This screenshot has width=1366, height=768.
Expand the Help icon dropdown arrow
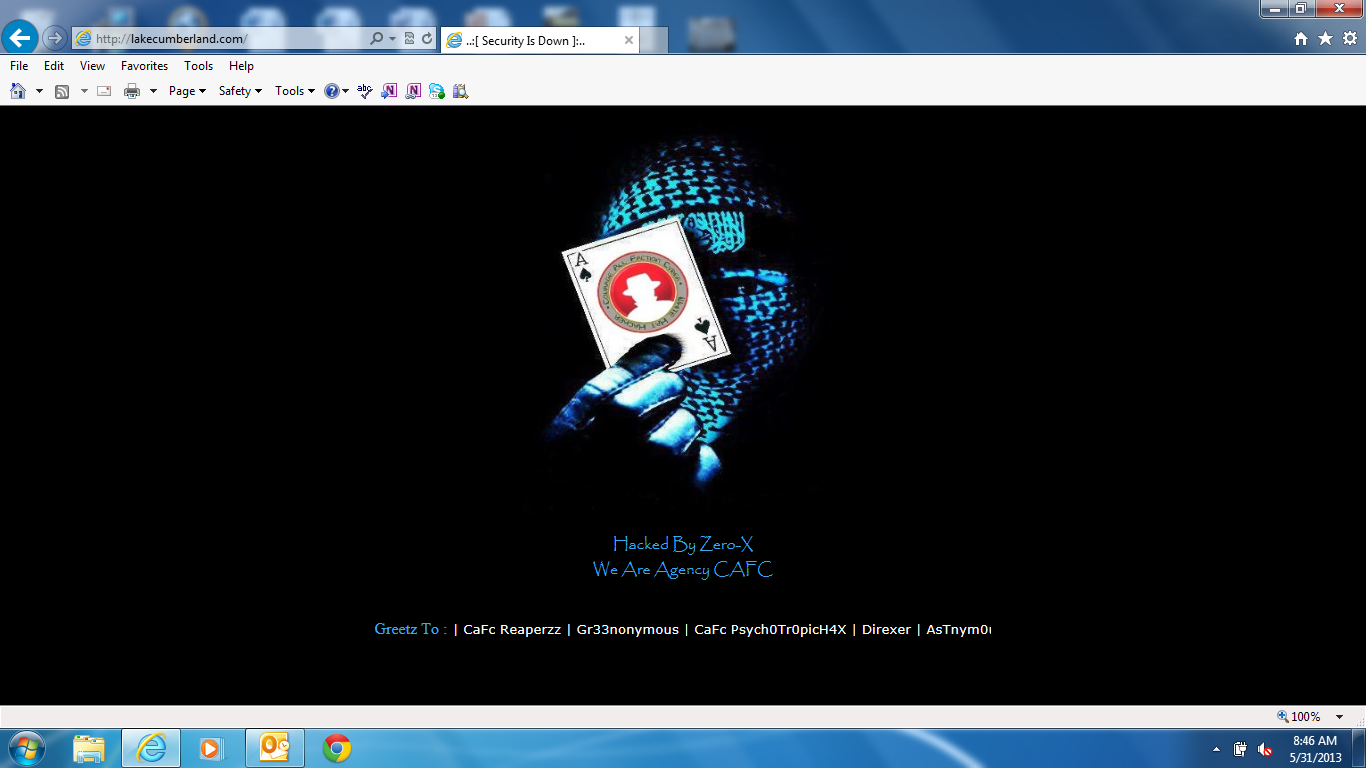[x=346, y=91]
